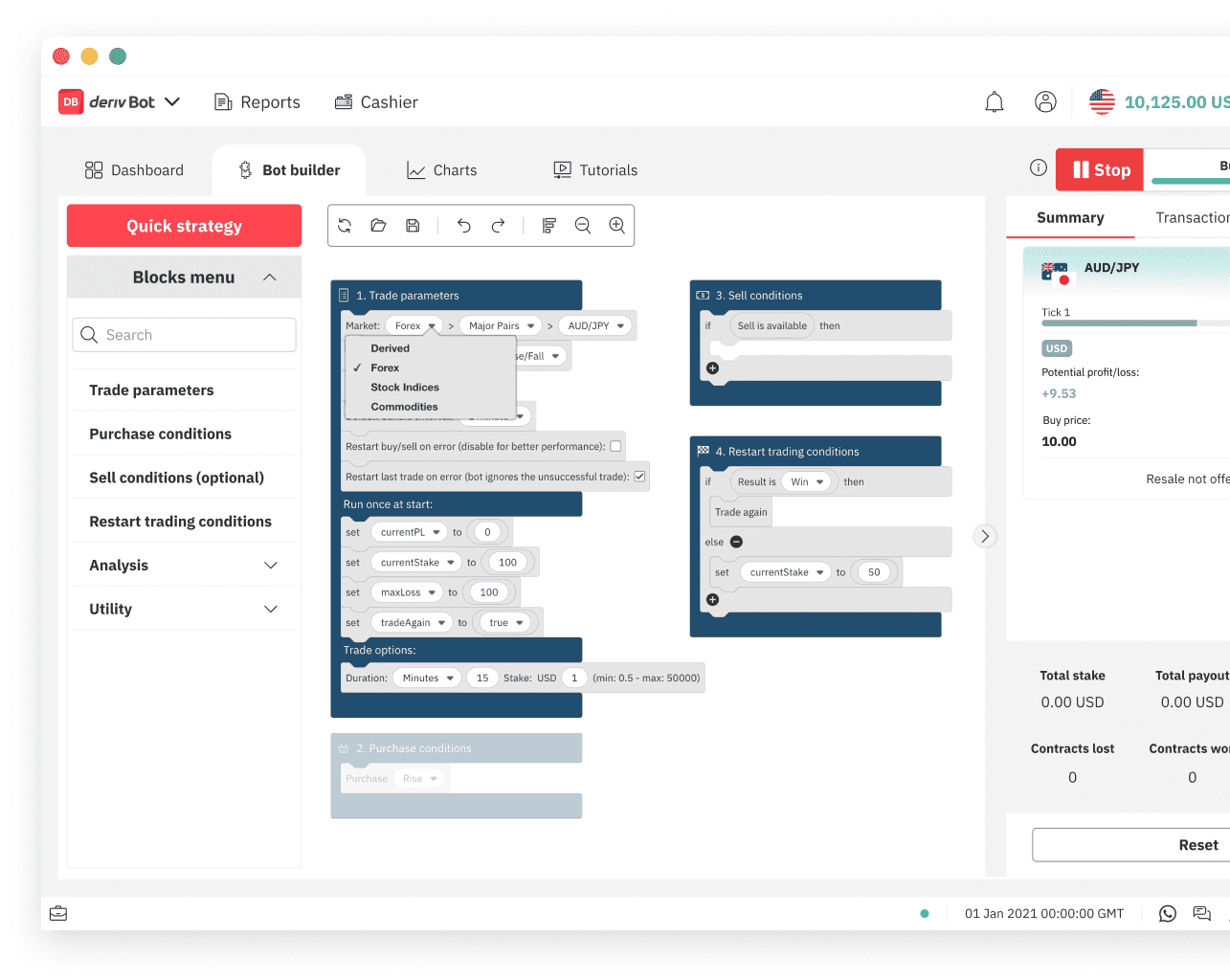1230x980 pixels.
Task: Open the Major Pairs dropdown
Action: tap(501, 326)
